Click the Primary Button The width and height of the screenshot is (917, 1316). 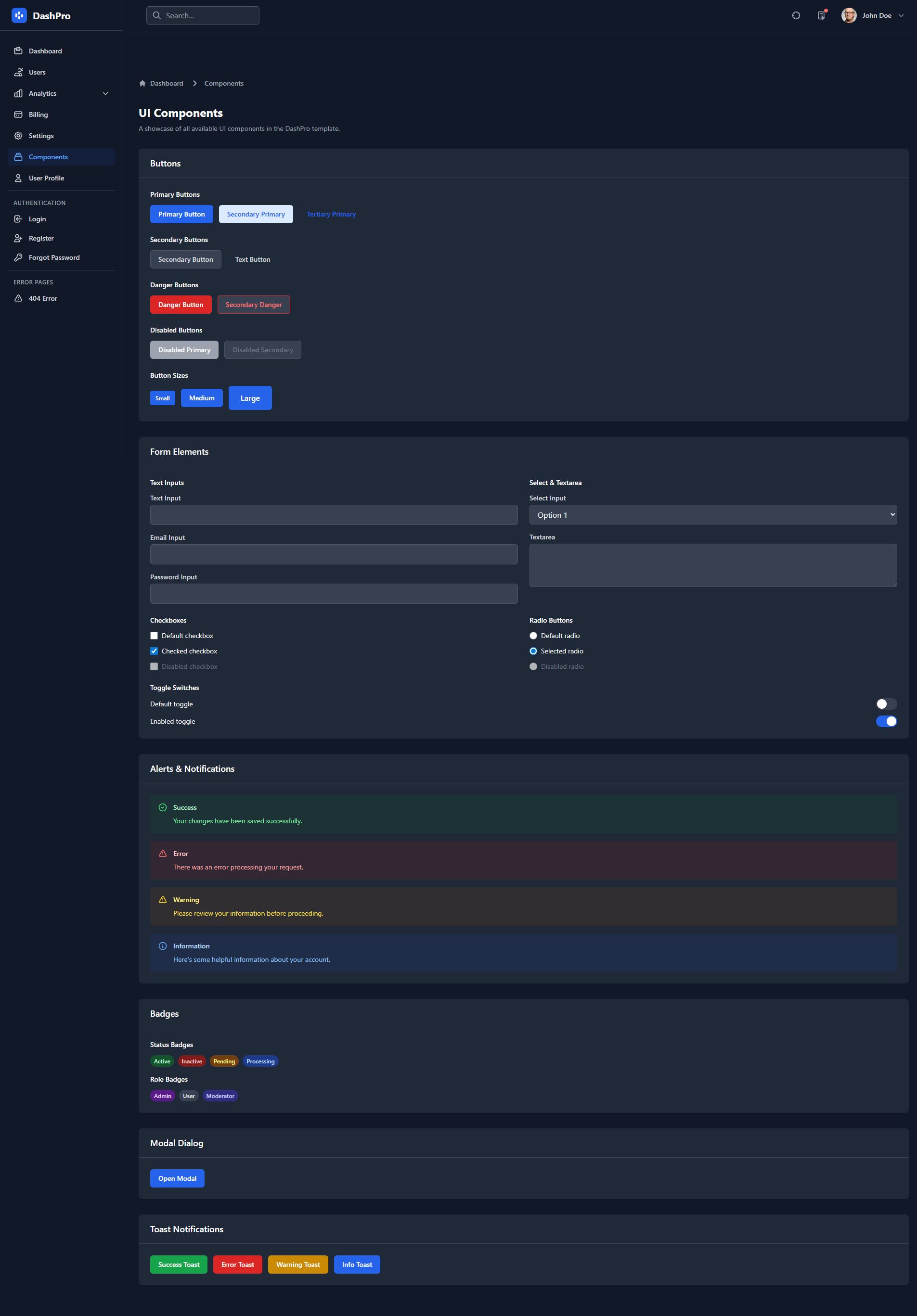point(181,215)
